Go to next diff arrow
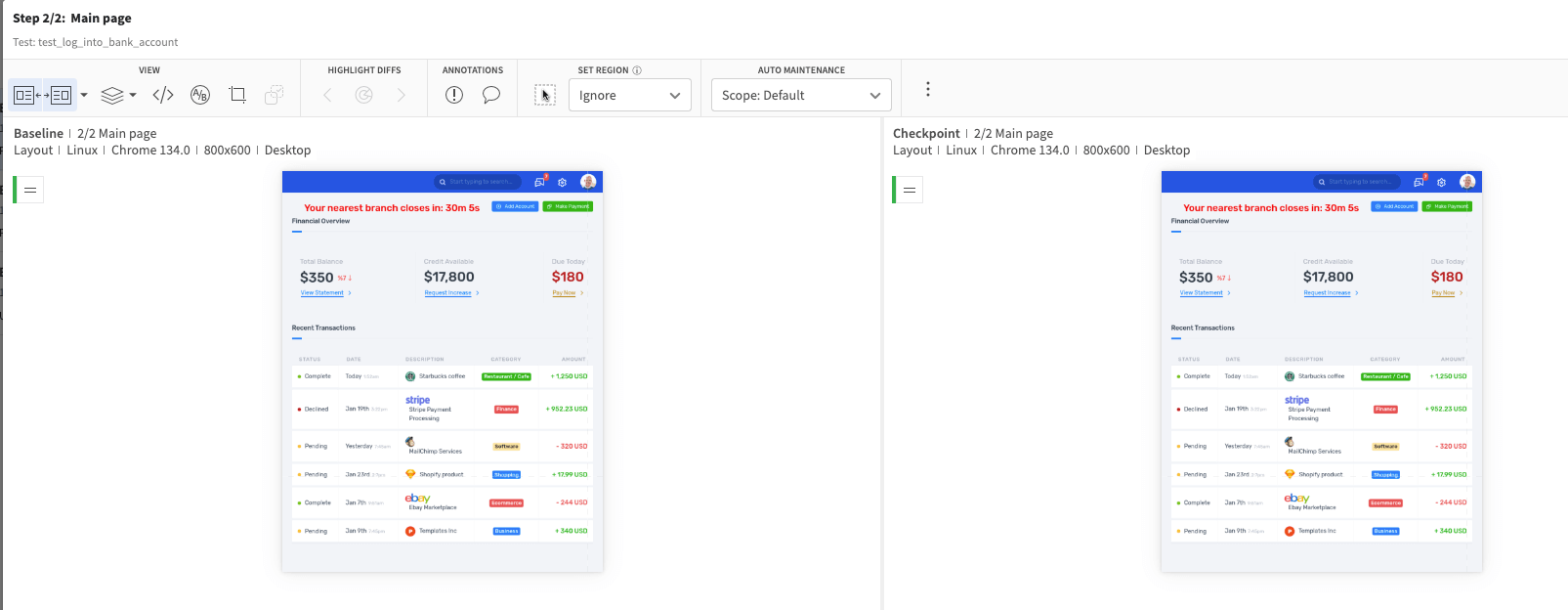Image resolution: width=1568 pixels, height=610 pixels. [x=401, y=95]
